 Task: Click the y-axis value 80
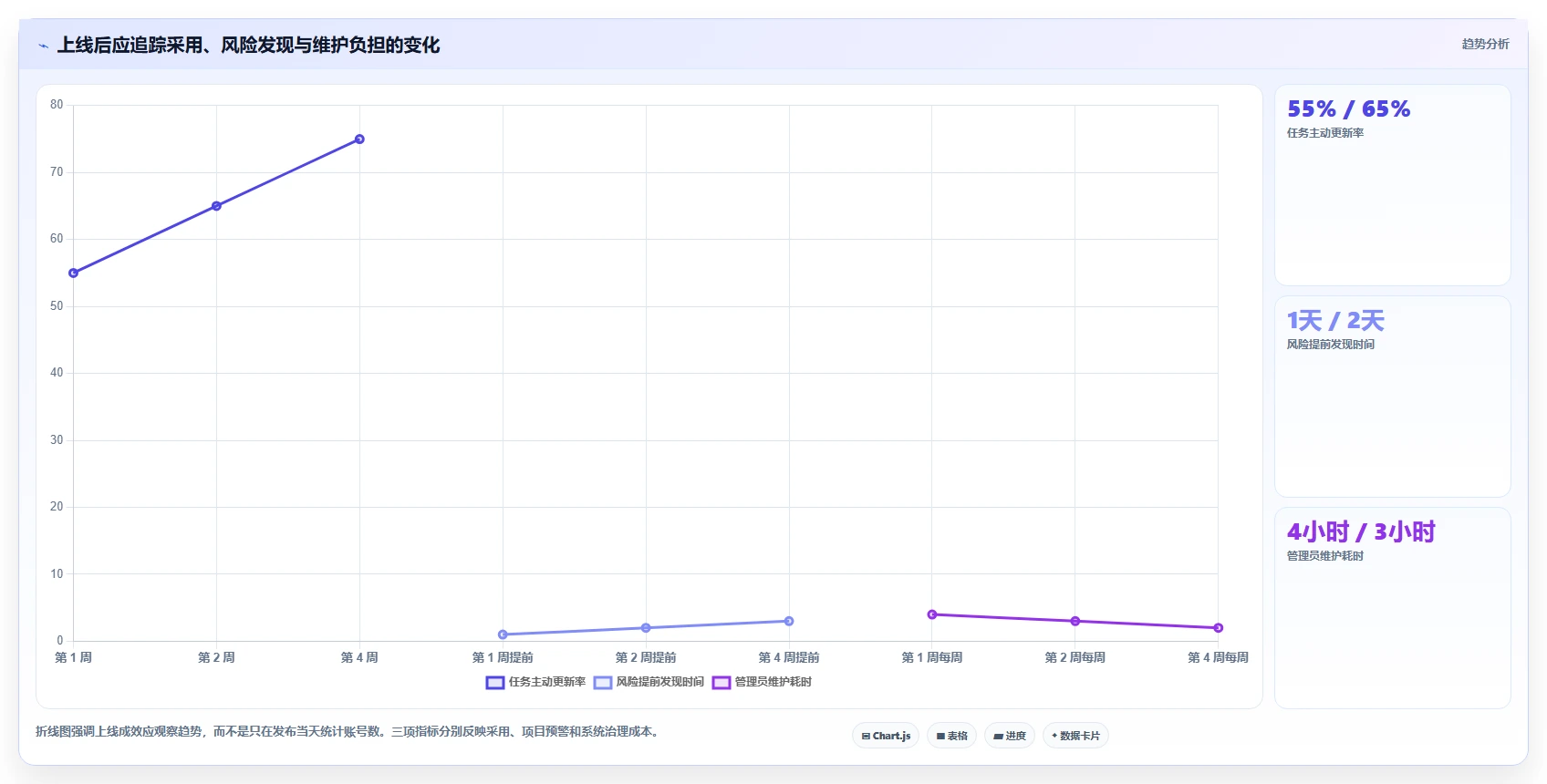(57, 105)
